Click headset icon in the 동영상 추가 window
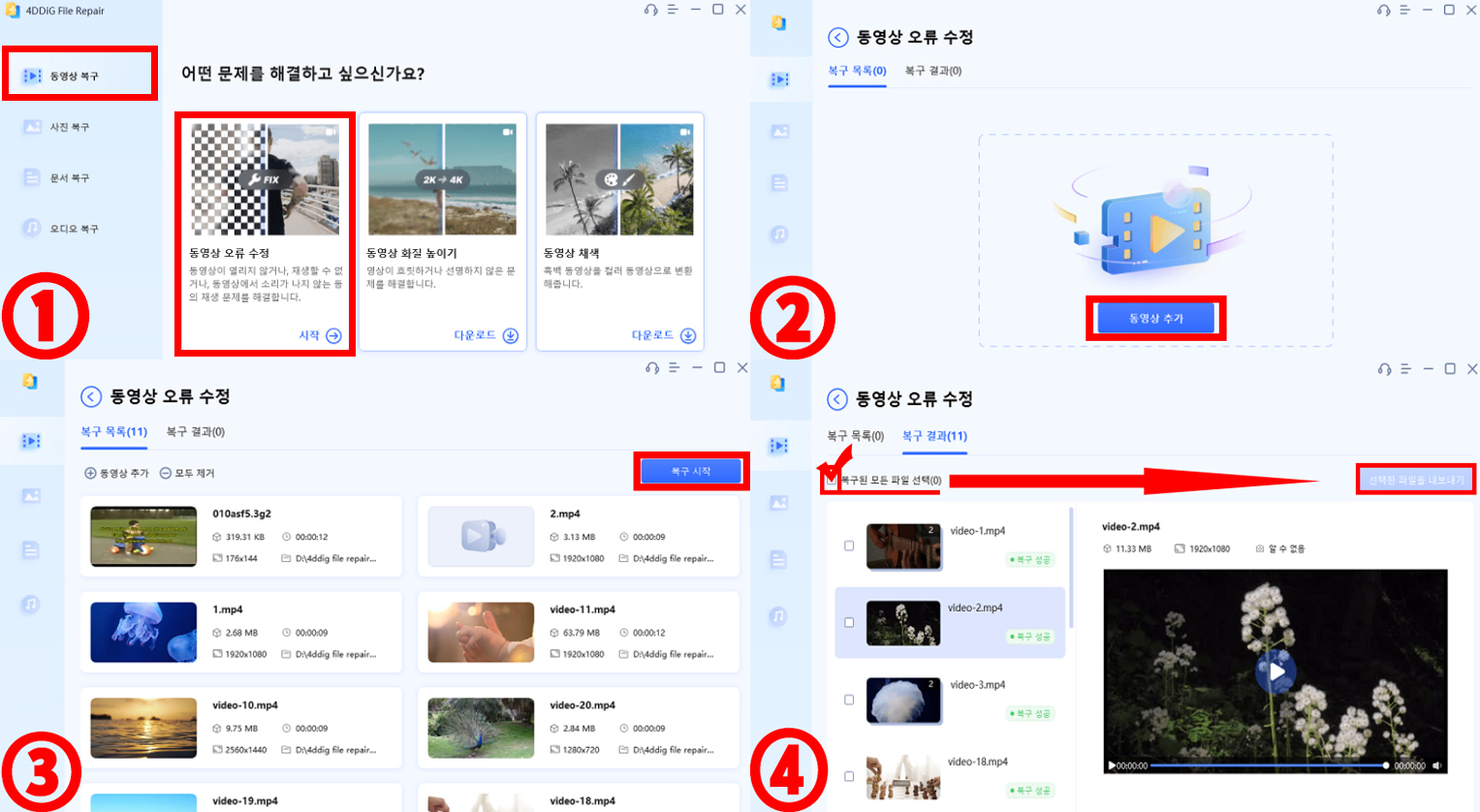This screenshot has width=1480, height=812. pyautogui.click(x=1383, y=10)
